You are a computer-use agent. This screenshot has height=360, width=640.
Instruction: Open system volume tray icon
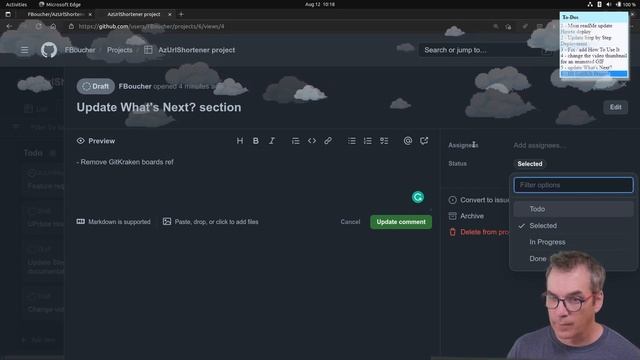click(x=609, y=4)
